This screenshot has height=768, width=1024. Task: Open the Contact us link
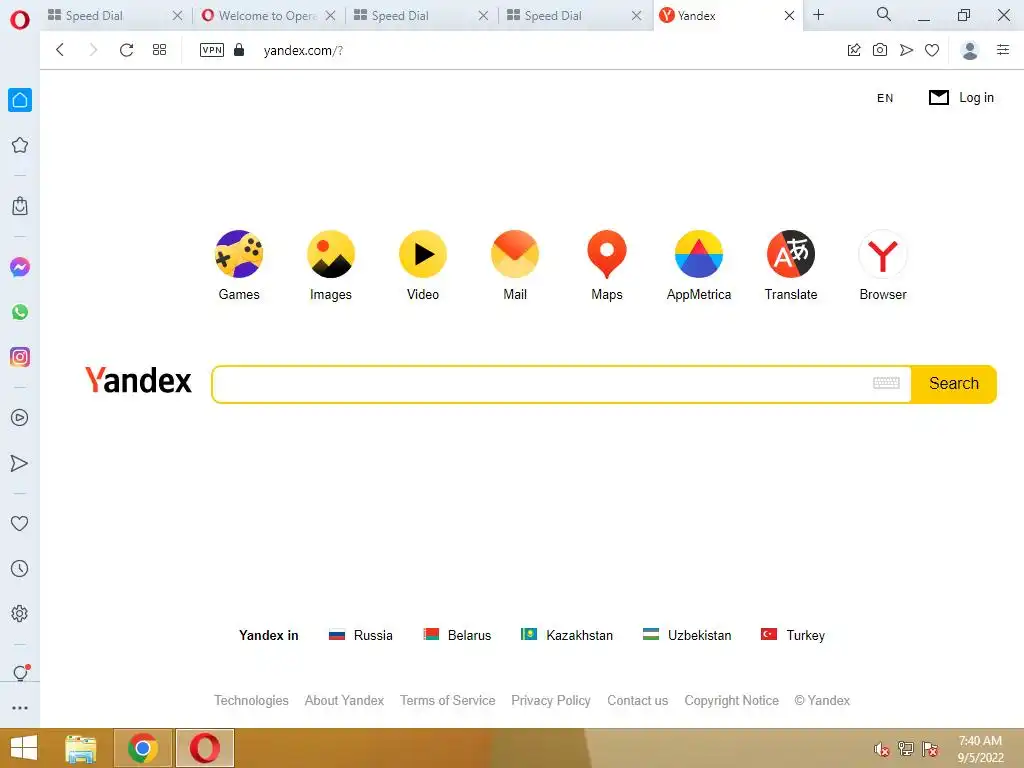637,700
